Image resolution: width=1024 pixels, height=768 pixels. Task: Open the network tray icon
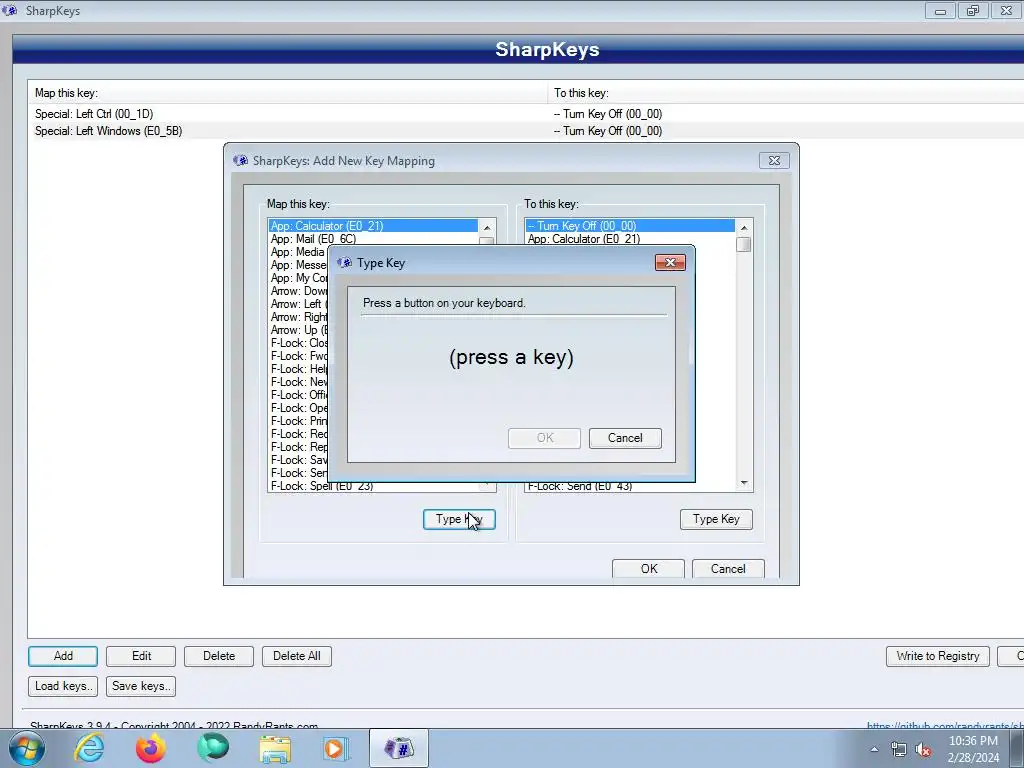pyautogui.click(x=899, y=749)
